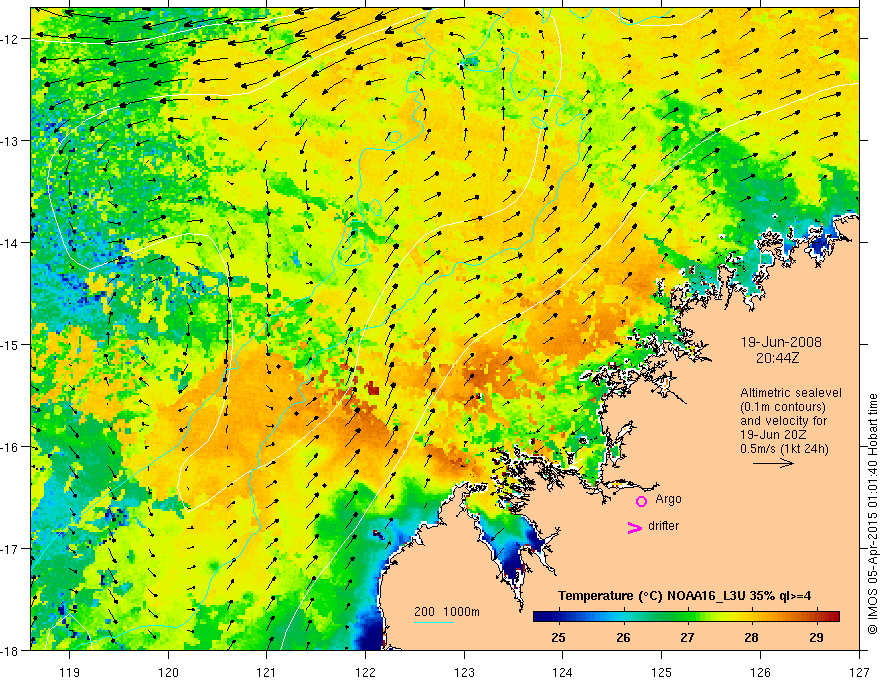The image size is (880, 680).
Task: Click the '0.5m/s (1kt 24h)' text
Action: point(784,449)
